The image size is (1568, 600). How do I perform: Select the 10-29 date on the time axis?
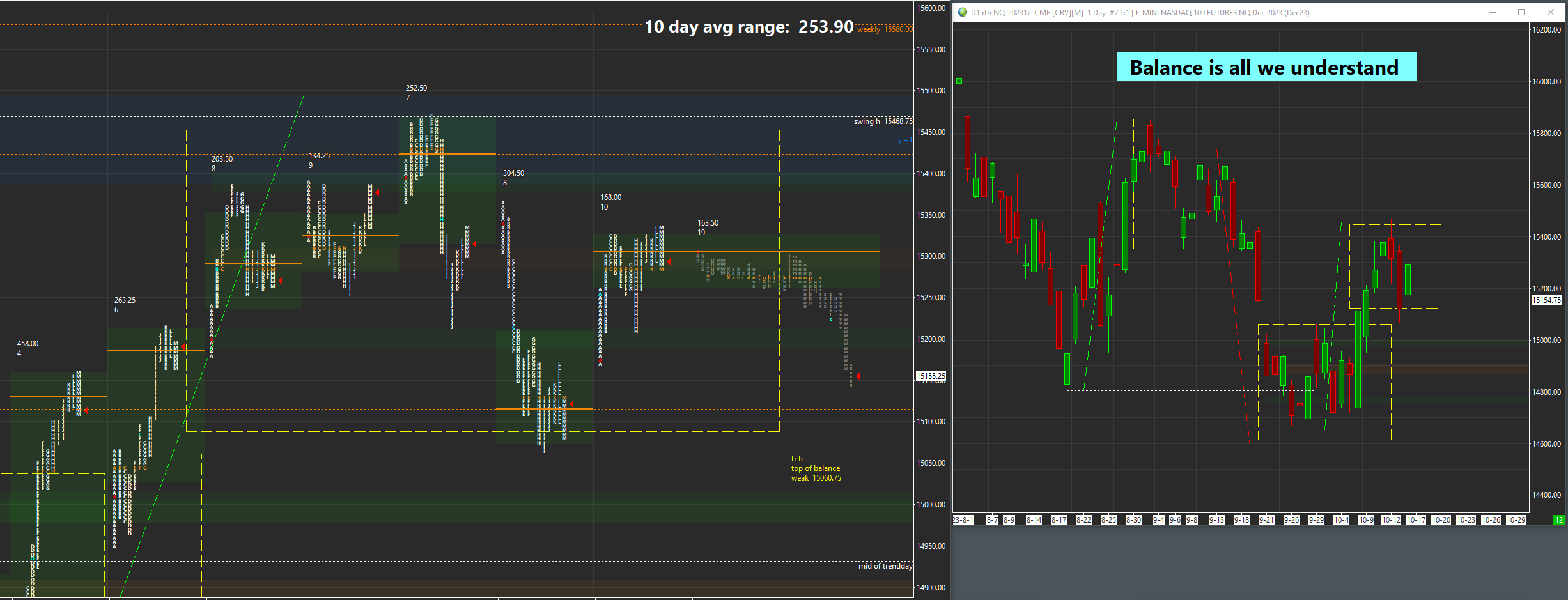coord(1516,520)
